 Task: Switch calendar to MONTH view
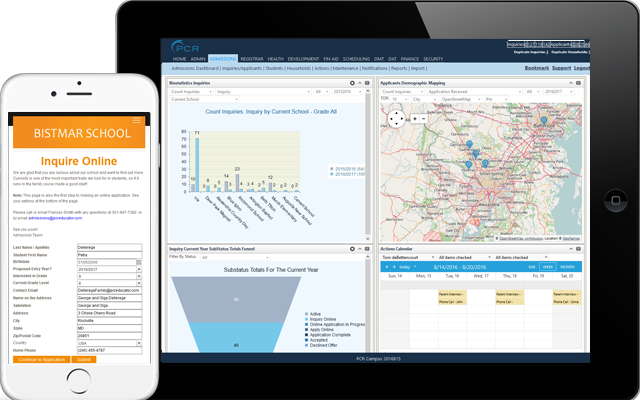tap(567, 267)
